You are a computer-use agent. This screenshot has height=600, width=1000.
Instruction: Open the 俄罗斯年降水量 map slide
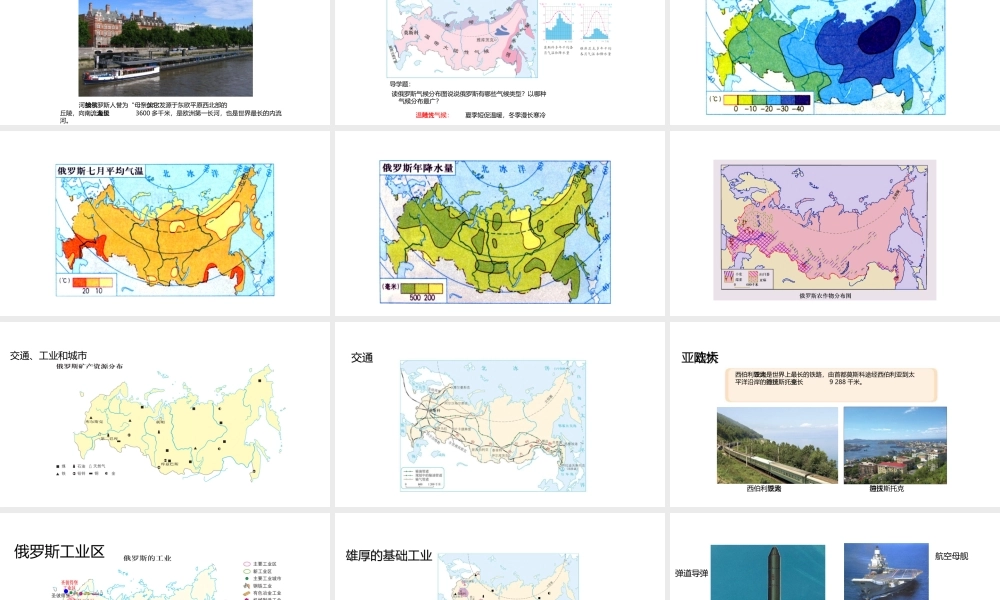499,223
